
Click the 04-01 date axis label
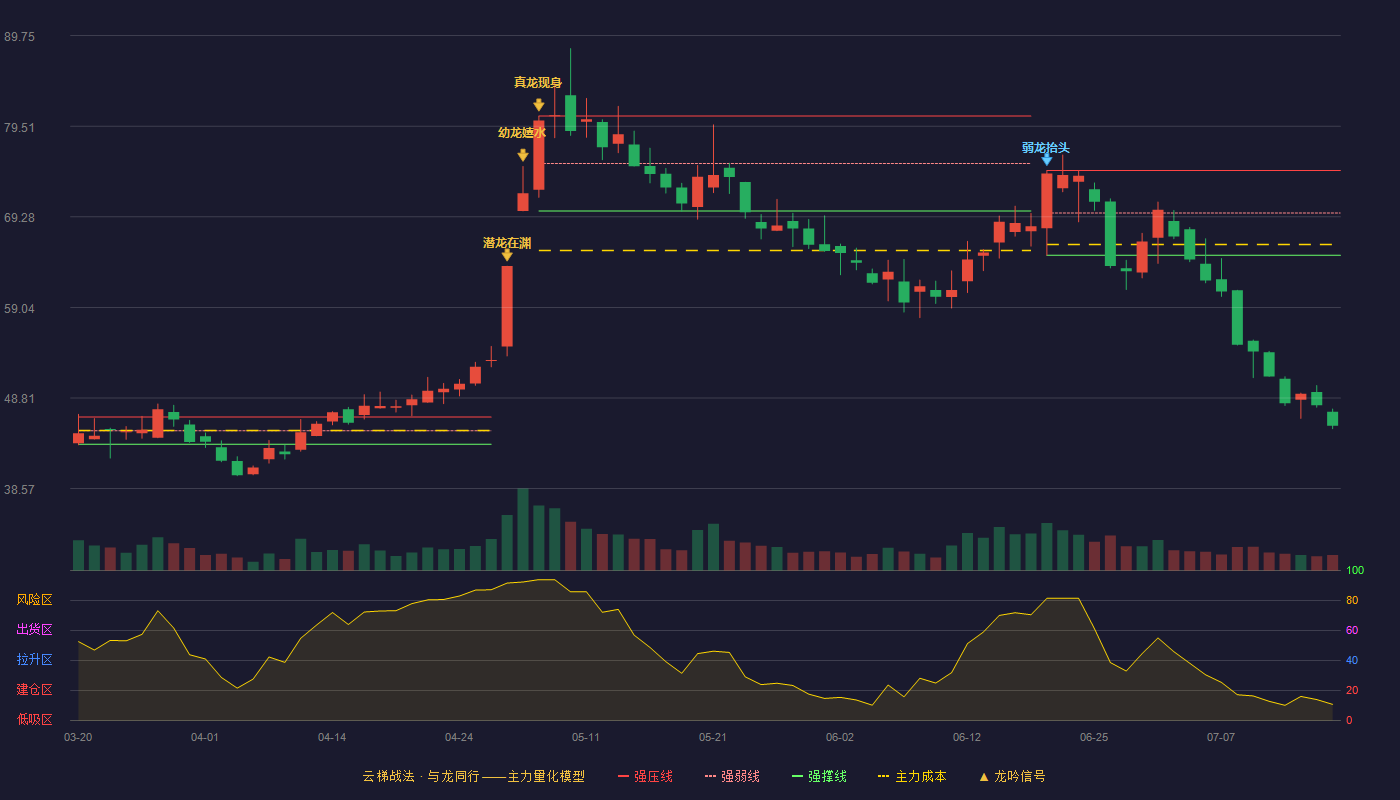tap(205, 737)
